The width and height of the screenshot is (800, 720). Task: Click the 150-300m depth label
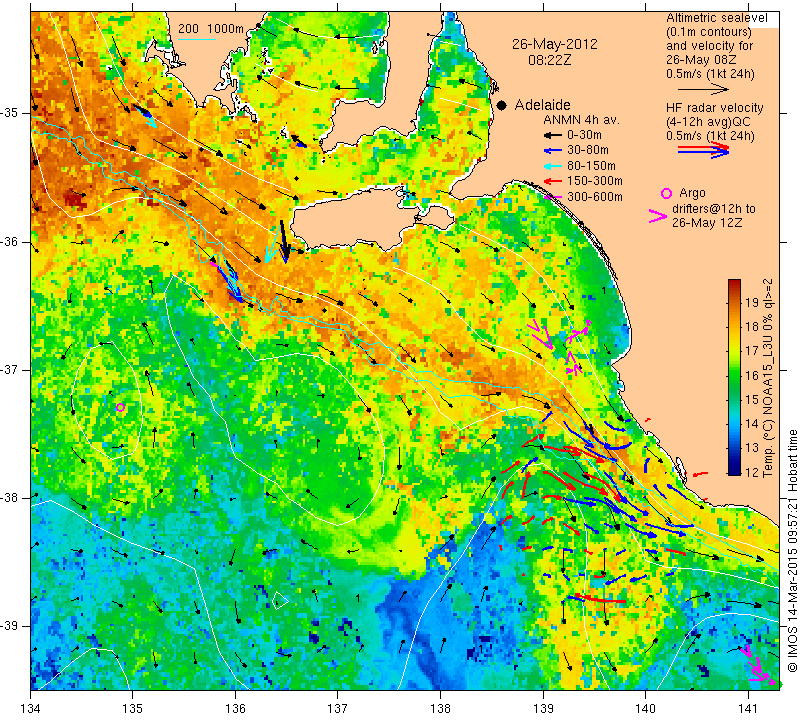click(x=595, y=181)
